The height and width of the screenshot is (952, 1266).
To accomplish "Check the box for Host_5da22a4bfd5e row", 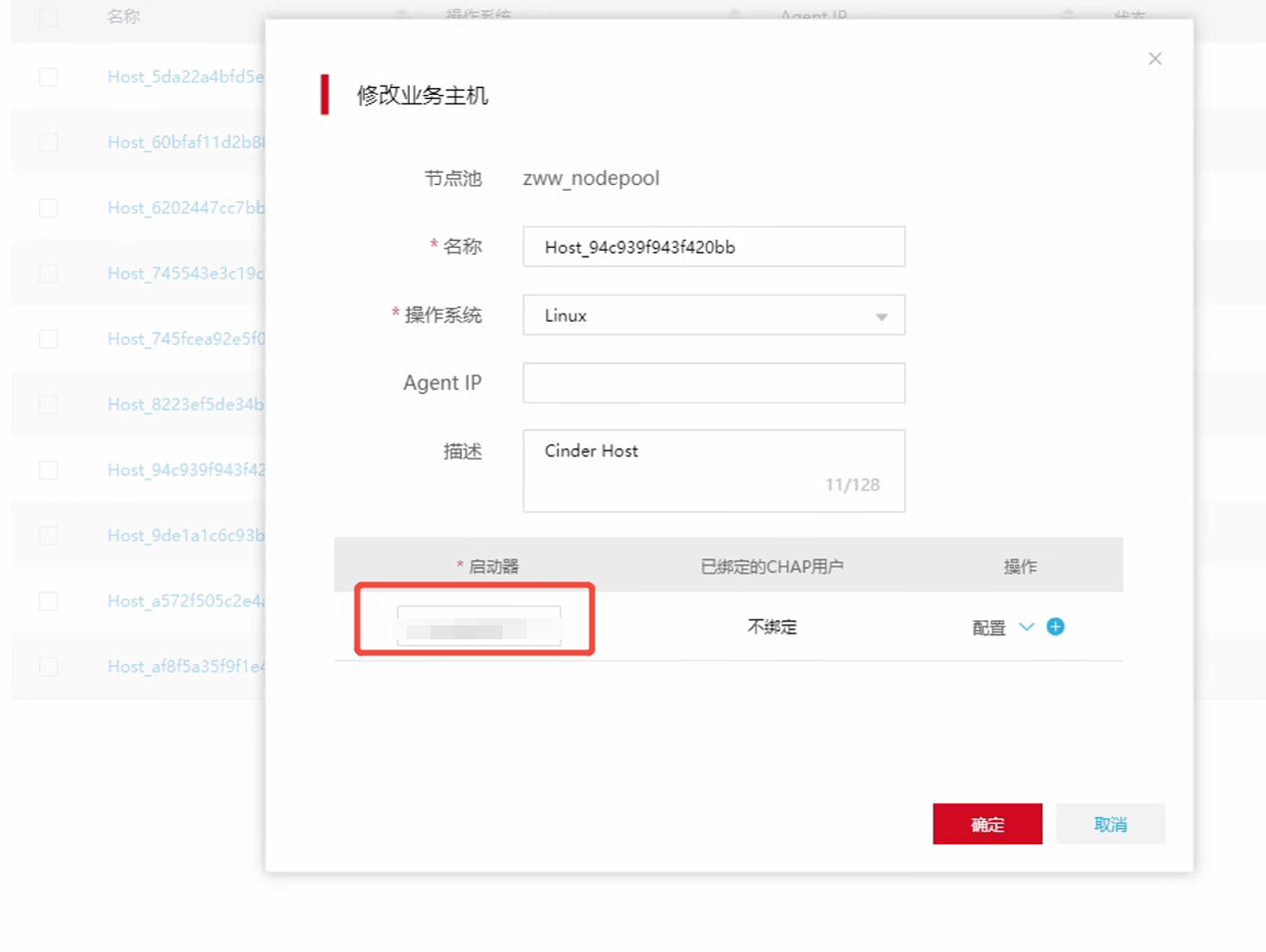I will pos(48,77).
